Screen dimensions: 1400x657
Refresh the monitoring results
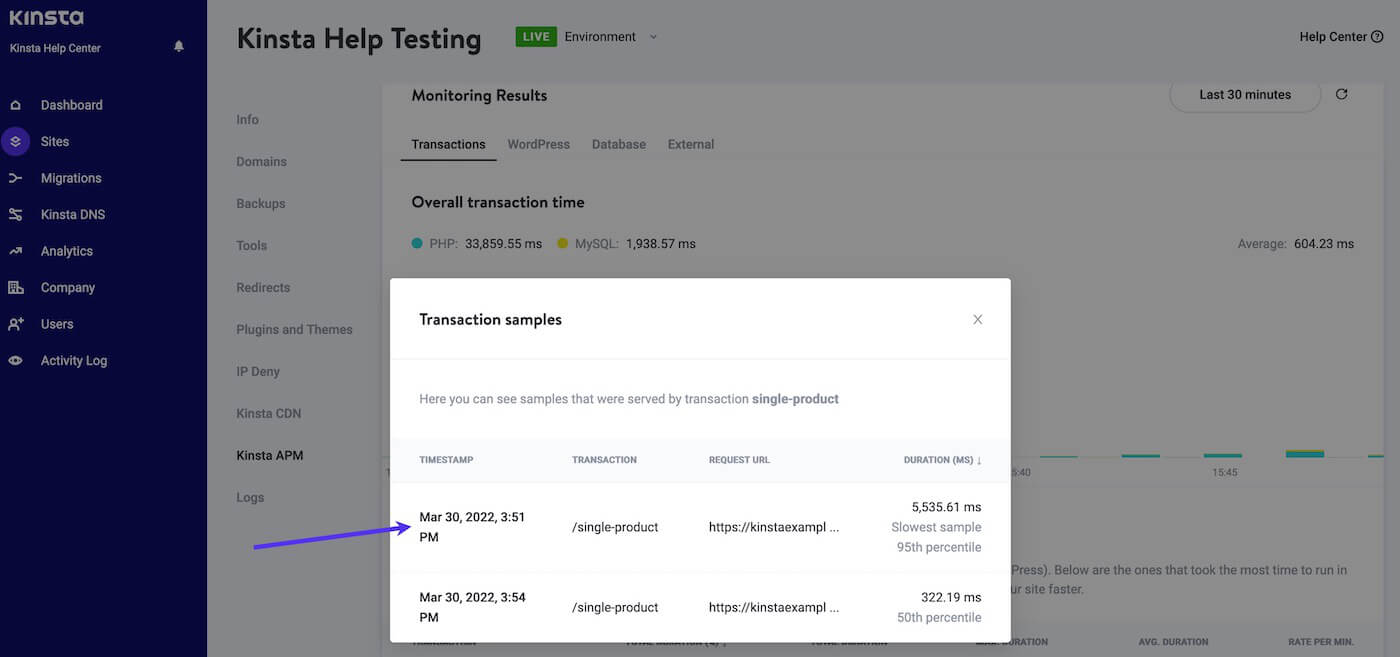tap(1342, 94)
